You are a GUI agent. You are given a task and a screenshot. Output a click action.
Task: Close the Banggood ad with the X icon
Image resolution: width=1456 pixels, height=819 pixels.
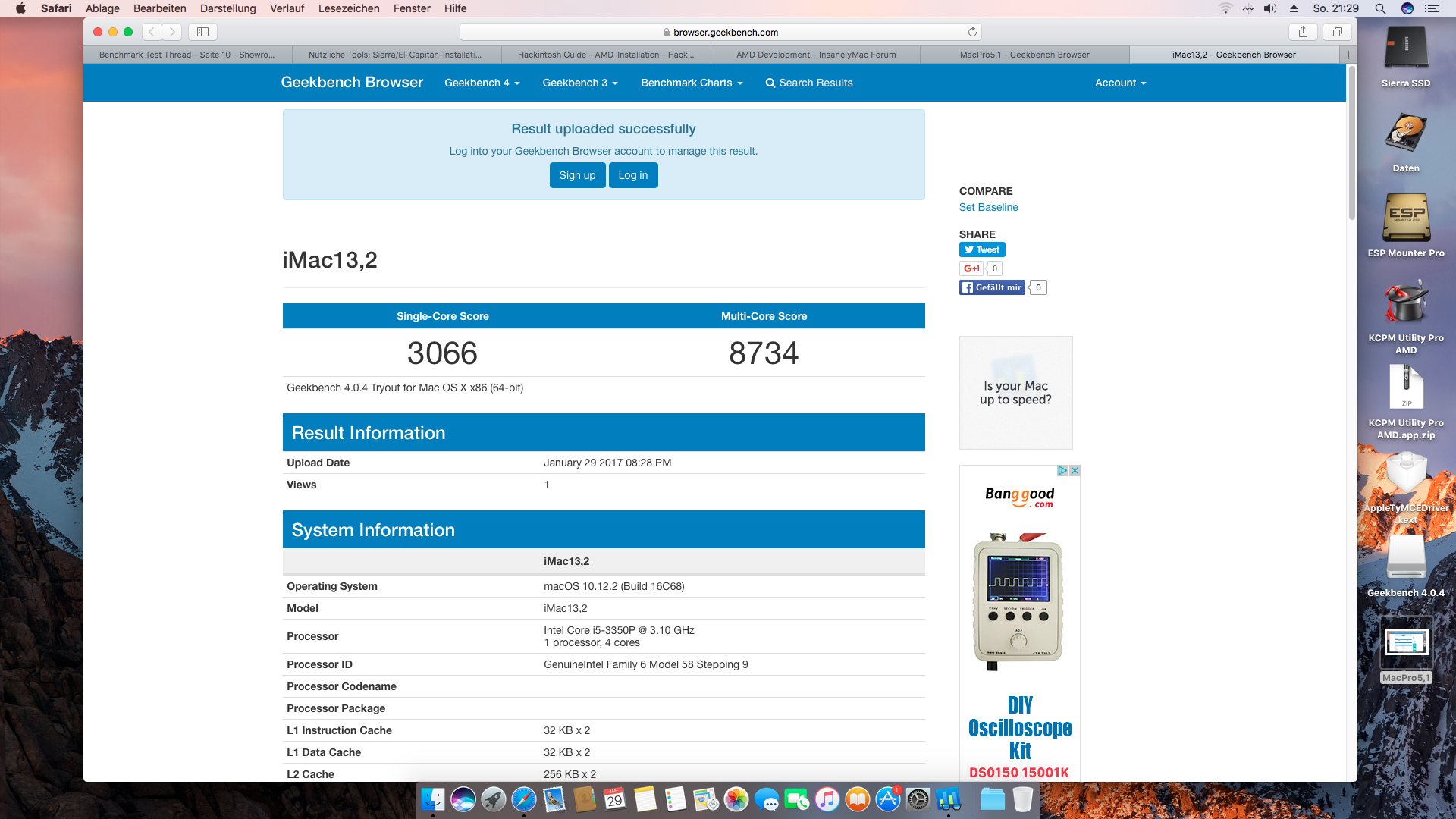pos(1075,471)
